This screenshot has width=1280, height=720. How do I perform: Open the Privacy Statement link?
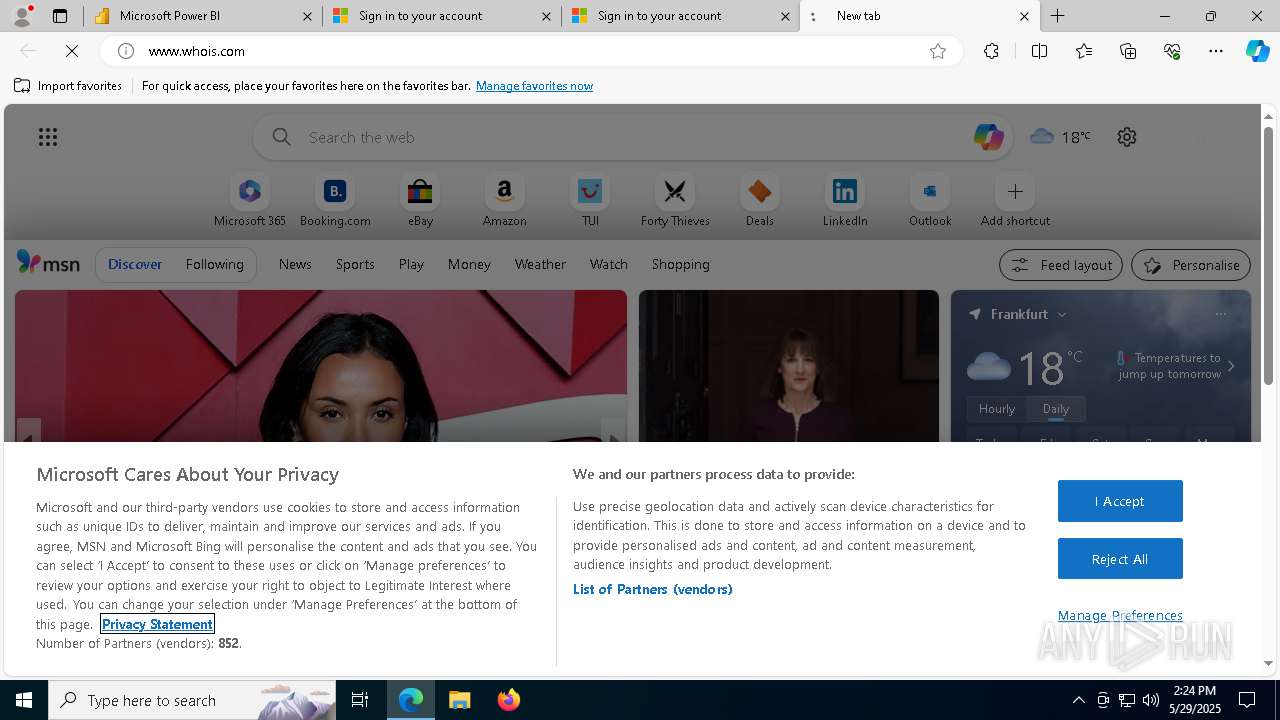tap(157, 624)
